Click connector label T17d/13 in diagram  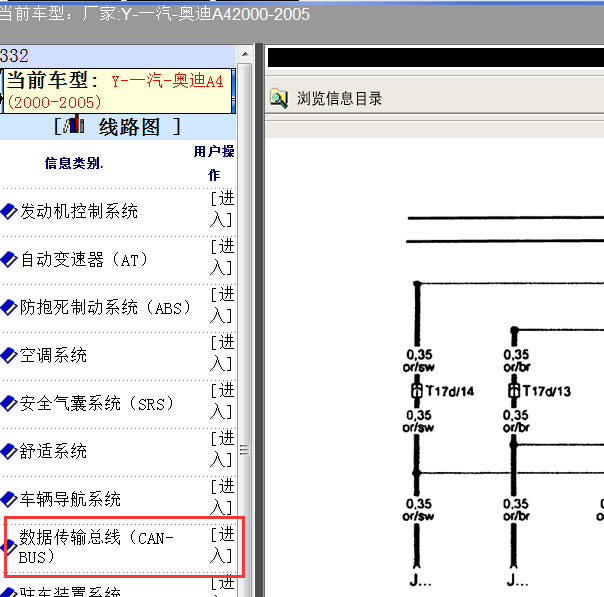tap(546, 391)
